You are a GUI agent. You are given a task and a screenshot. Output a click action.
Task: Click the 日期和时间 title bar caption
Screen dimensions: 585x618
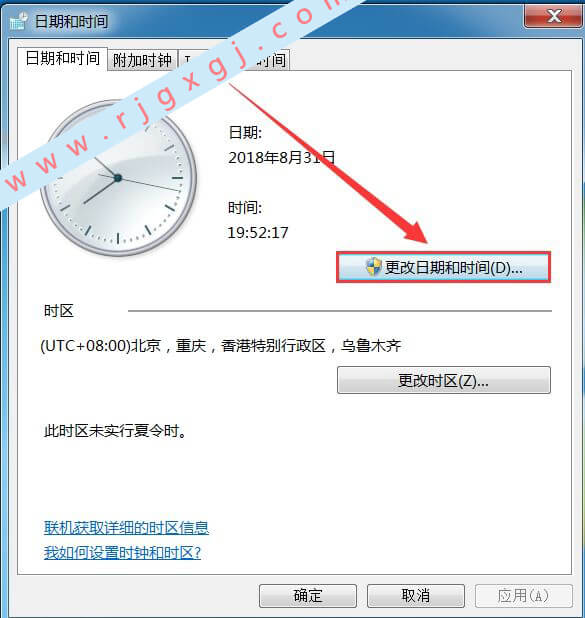tap(71, 21)
